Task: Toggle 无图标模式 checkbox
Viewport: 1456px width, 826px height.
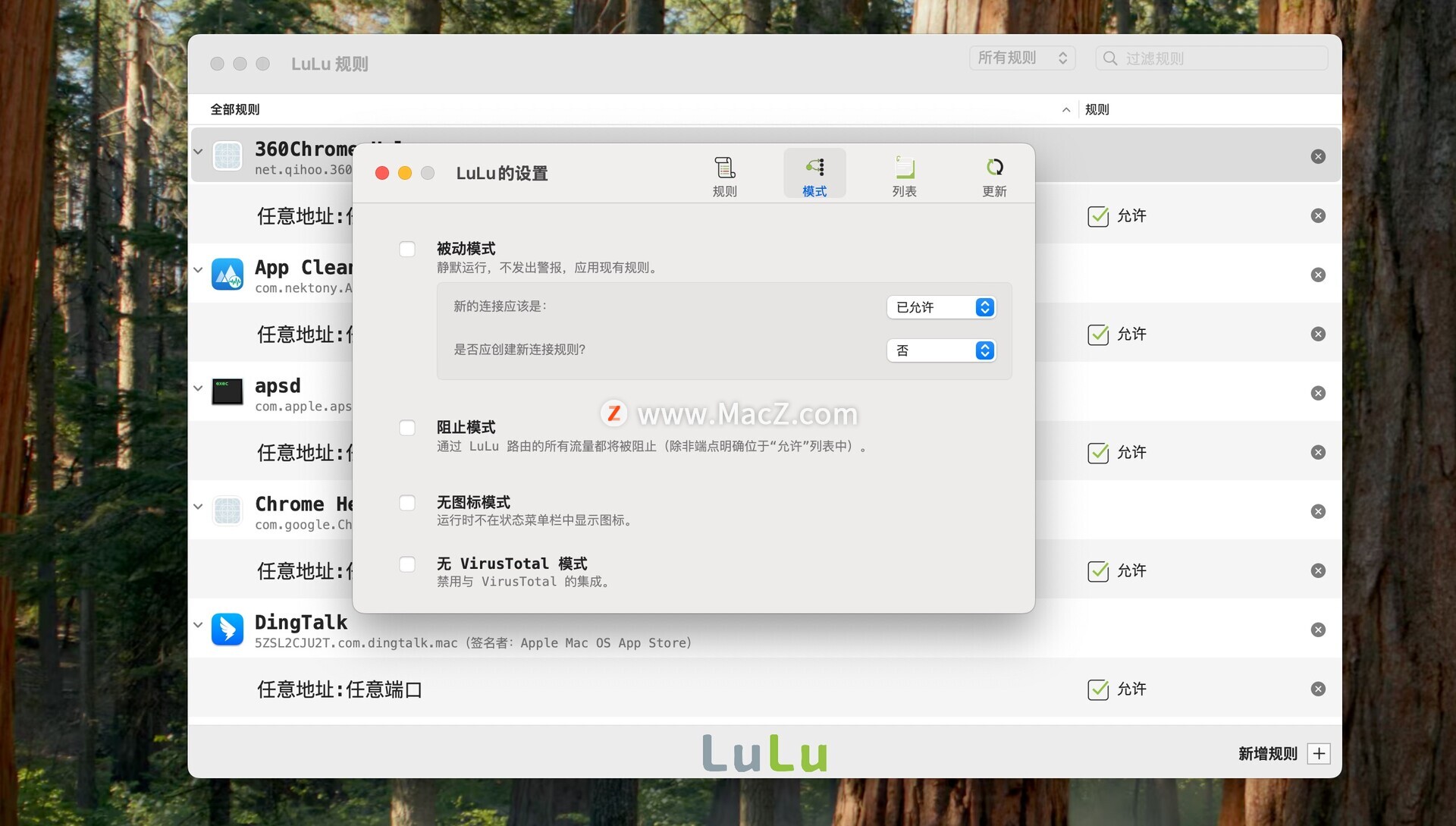Action: tap(407, 503)
